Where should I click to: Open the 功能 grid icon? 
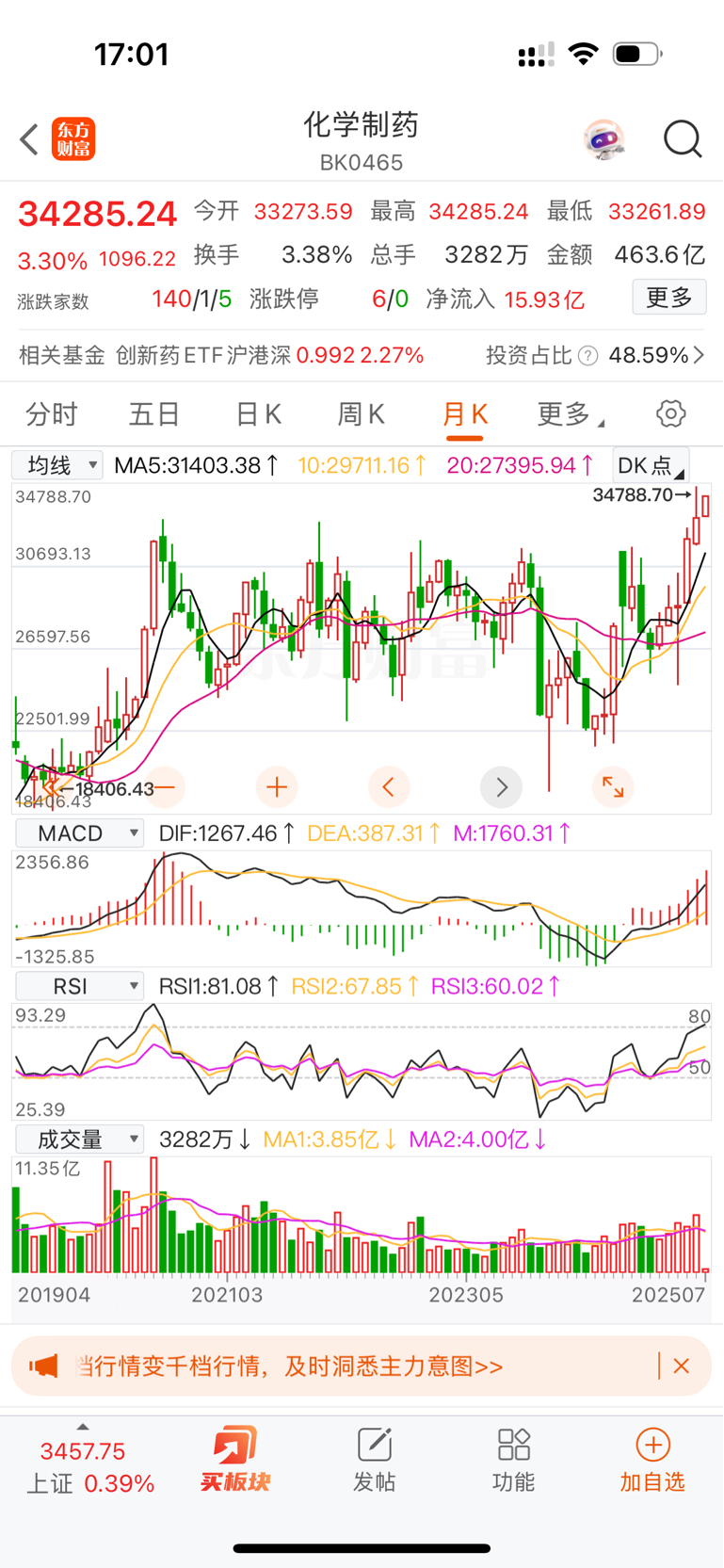(x=513, y=1459)
